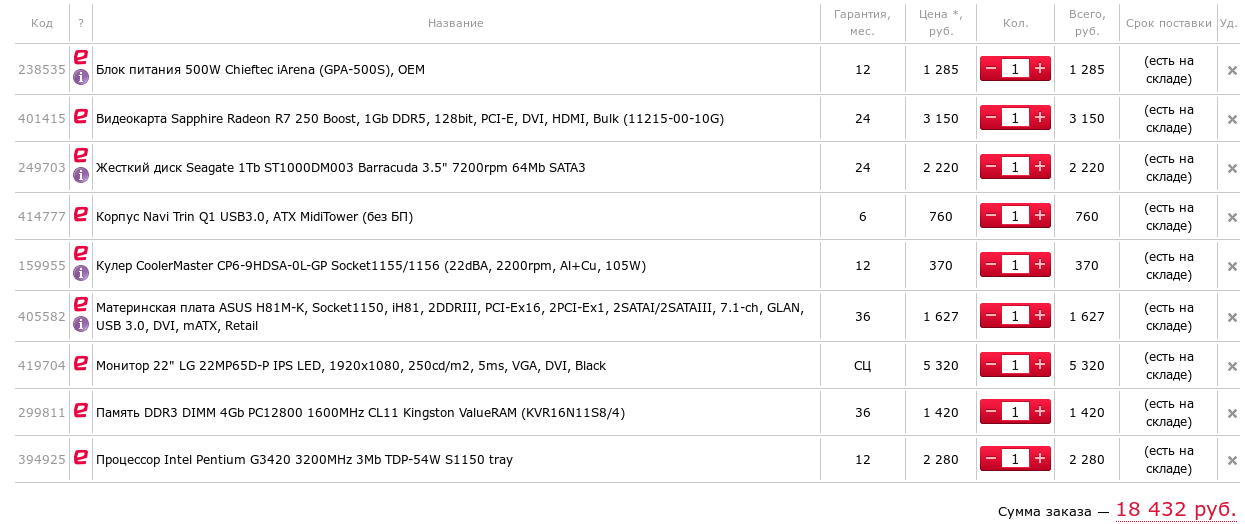The height and width of the screenshot is (524, 1245).
Task: Sort by Название column header
Action: pyautogui.click(x=455, y=23)
